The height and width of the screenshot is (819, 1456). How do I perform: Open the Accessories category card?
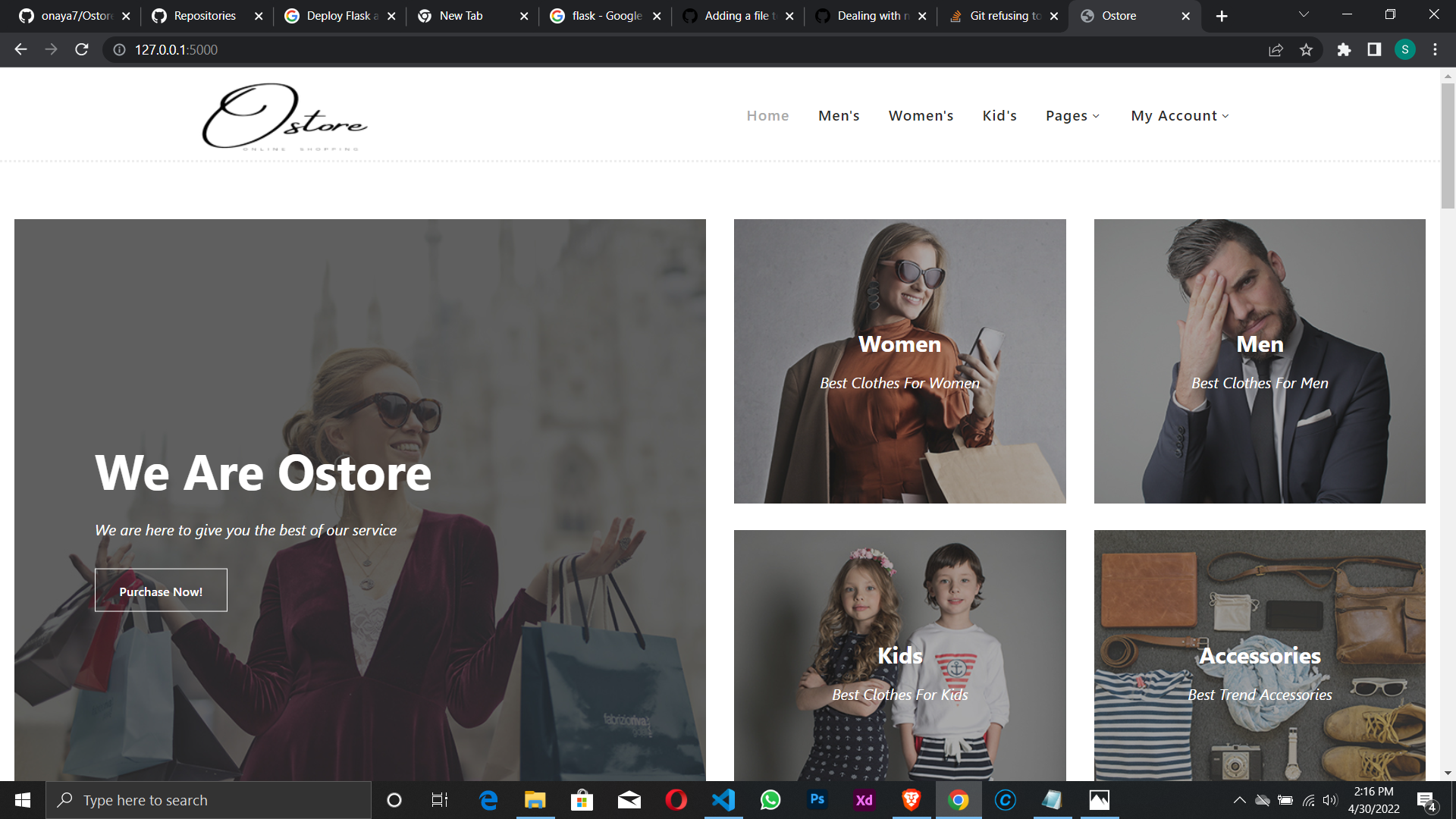[x=1260, y=655]
